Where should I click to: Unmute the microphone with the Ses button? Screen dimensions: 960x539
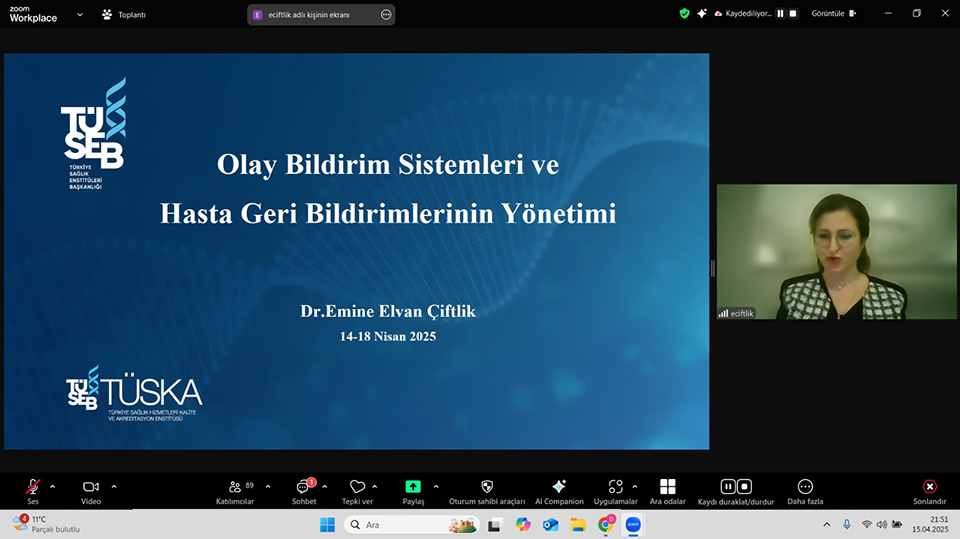[x=33, y=487]
